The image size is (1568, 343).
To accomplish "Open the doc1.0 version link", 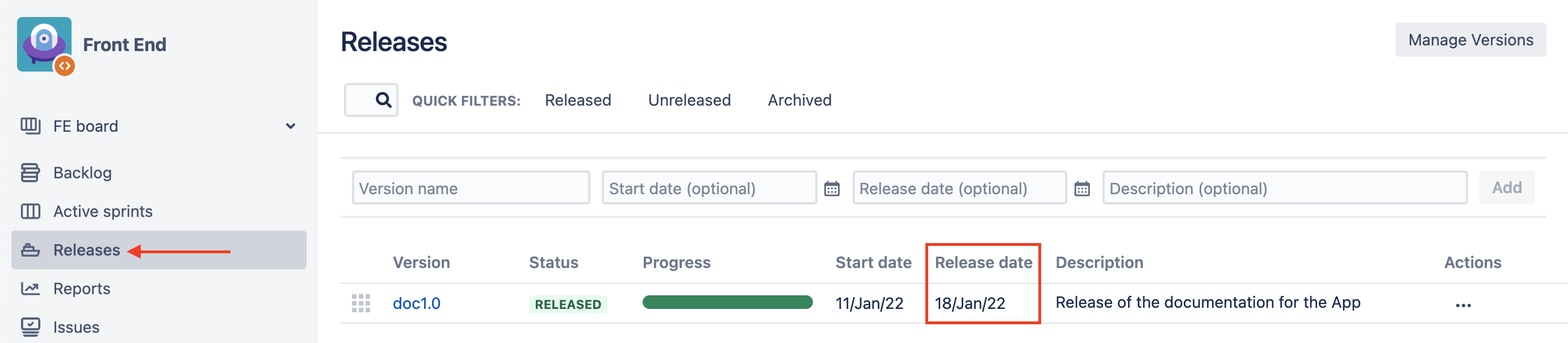I will click(x=416, y=303).
